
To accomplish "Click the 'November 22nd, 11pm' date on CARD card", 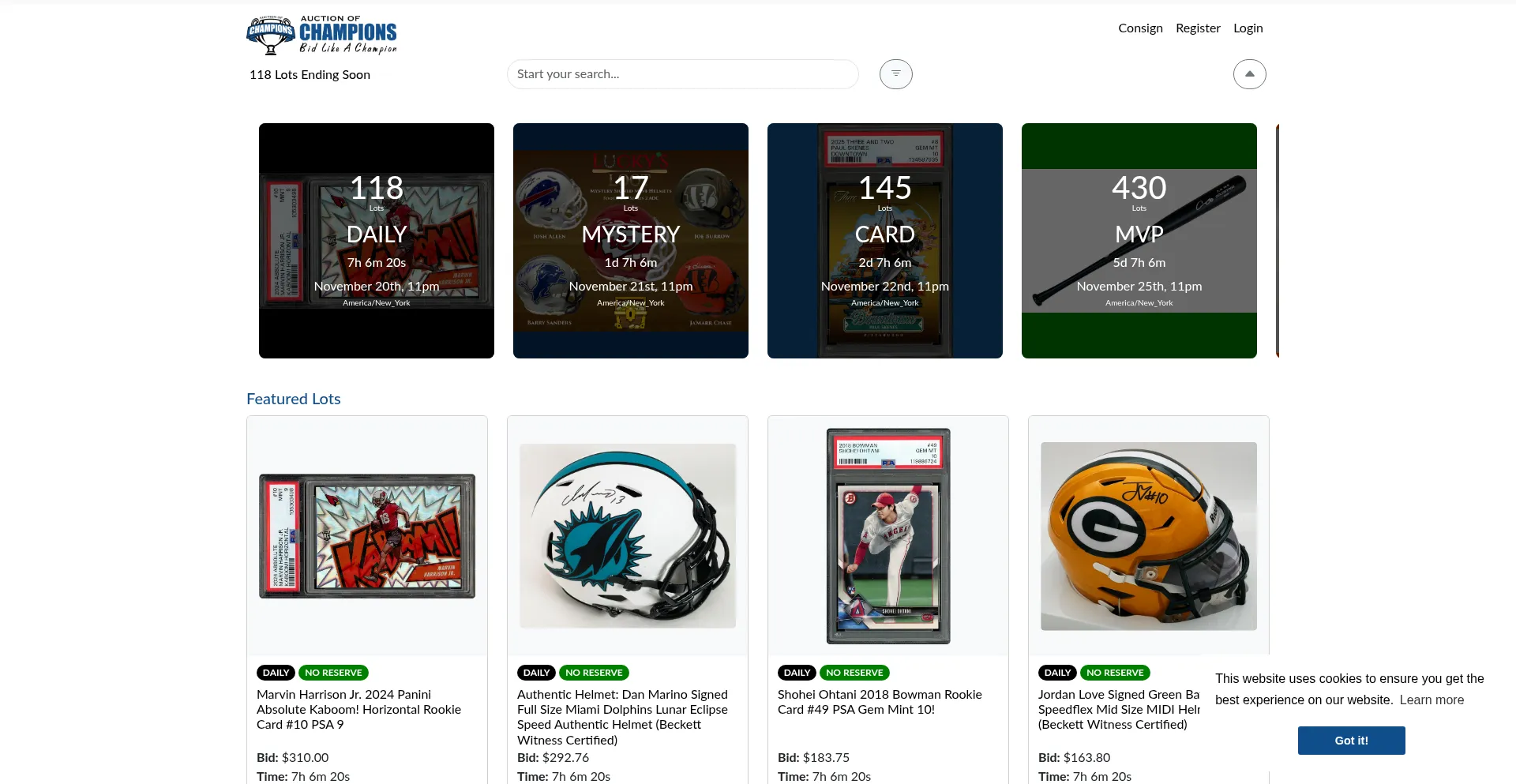I will pos(885,287).
